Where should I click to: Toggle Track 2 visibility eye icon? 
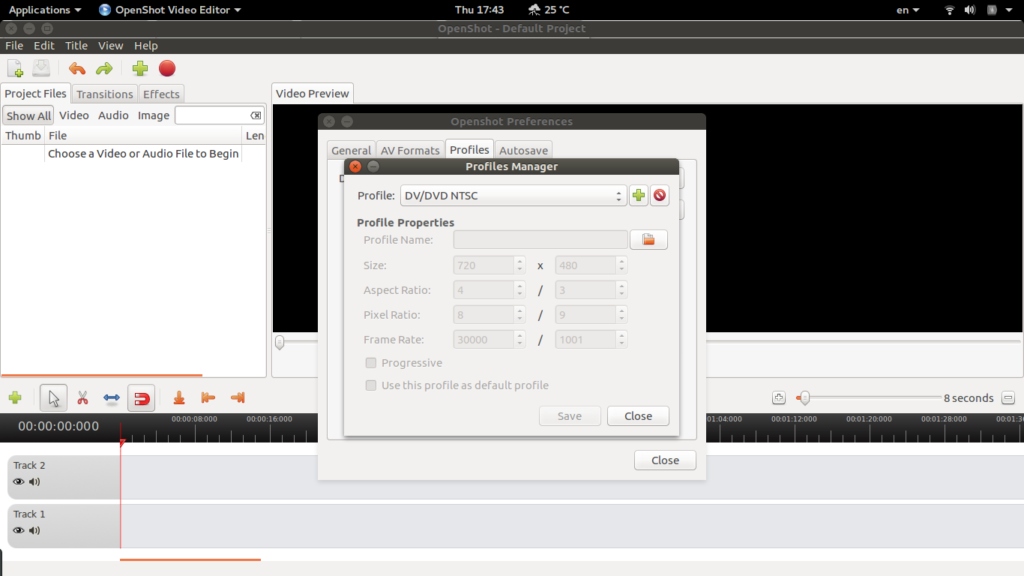coord(18,482)
